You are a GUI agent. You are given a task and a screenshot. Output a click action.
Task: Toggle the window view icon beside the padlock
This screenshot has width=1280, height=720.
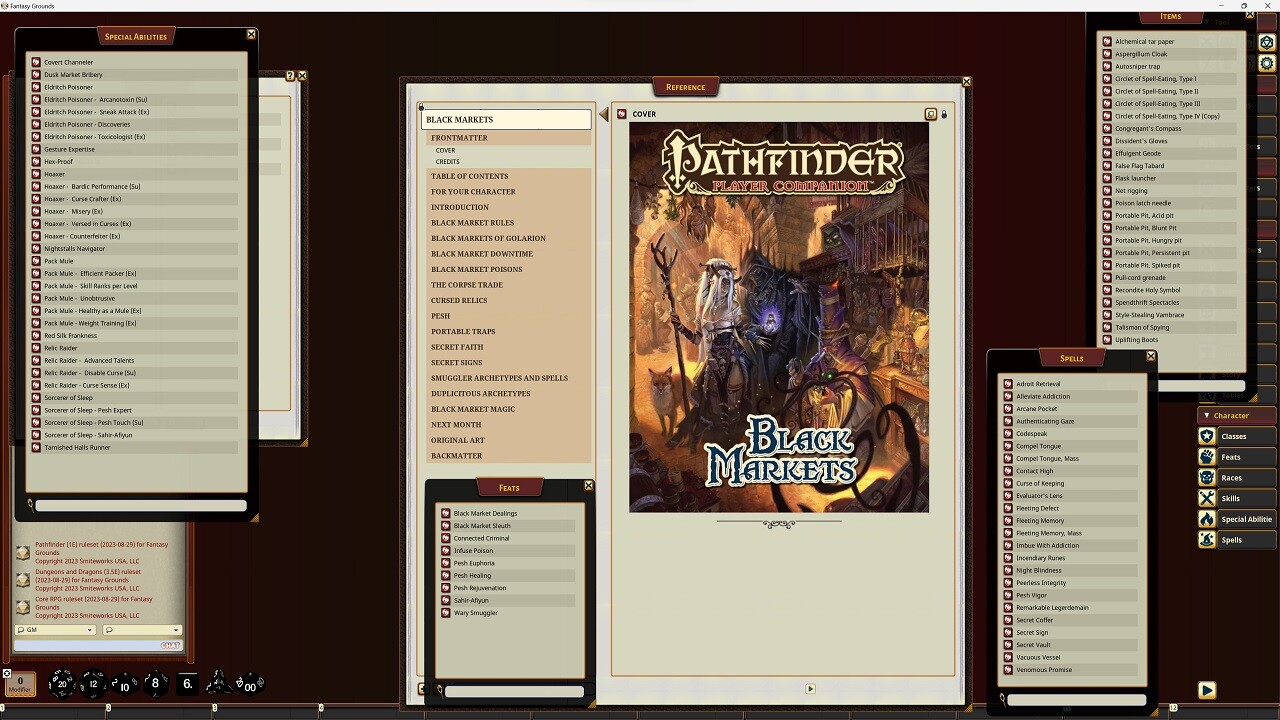click(x=930, y=114)
